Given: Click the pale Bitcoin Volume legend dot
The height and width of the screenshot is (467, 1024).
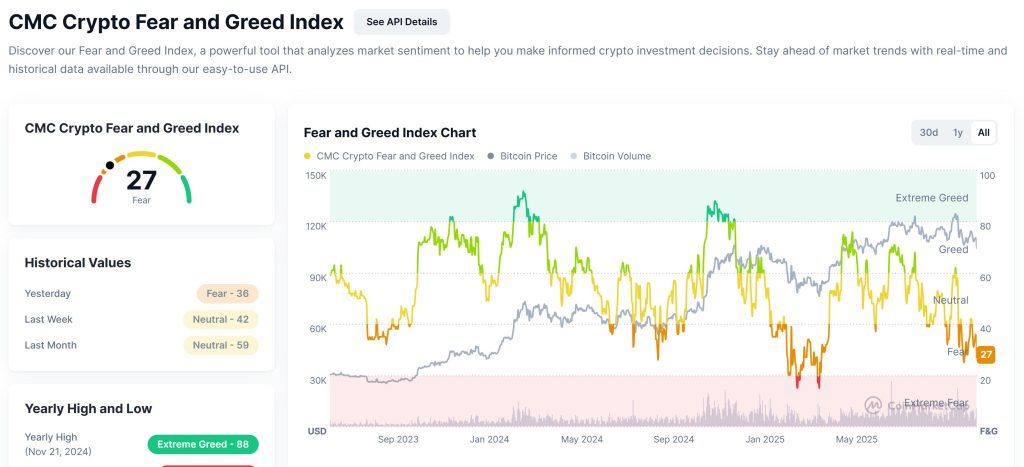Looking at the screenshot, I should click(x=573, y=156).
